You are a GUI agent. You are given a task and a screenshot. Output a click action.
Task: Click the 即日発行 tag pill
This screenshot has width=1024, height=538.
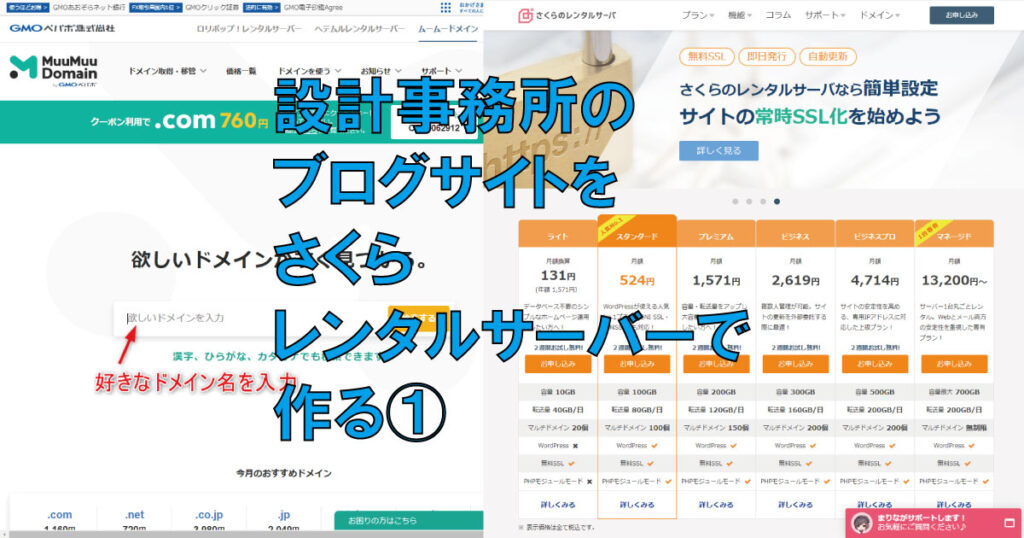(767, 57)
